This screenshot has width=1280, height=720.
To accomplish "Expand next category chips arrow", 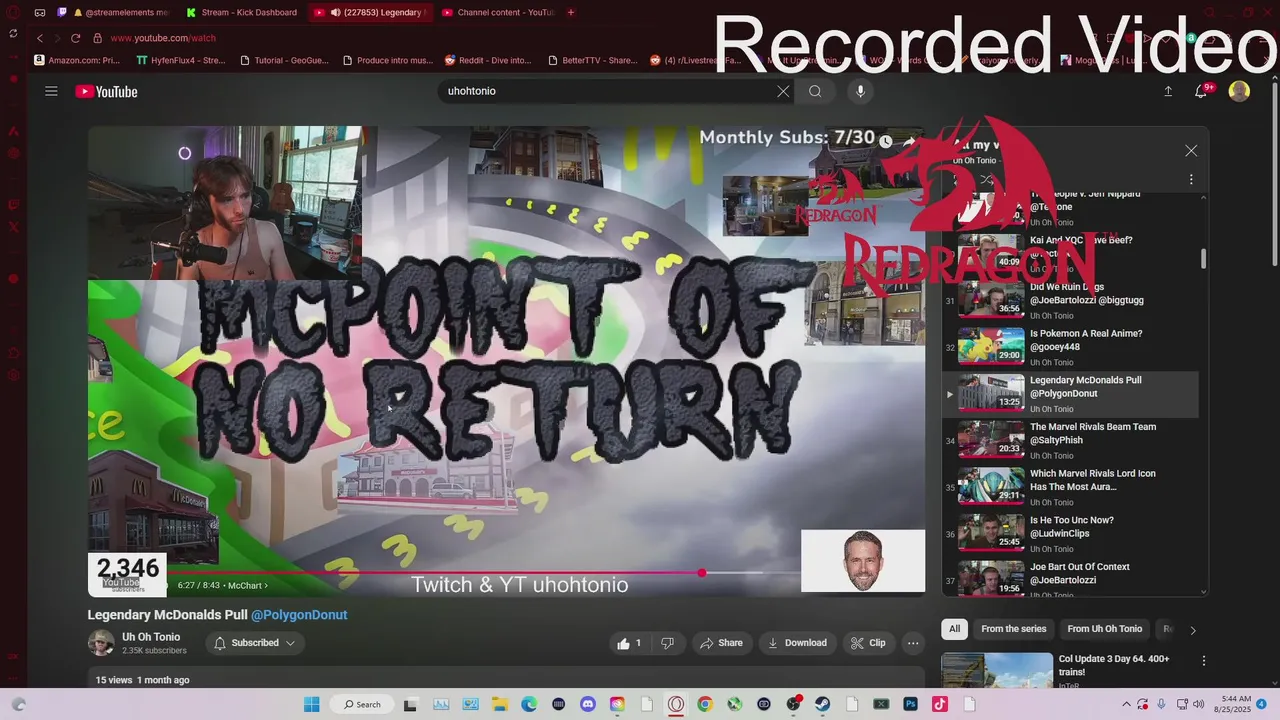I will [x=1192, y=630].
